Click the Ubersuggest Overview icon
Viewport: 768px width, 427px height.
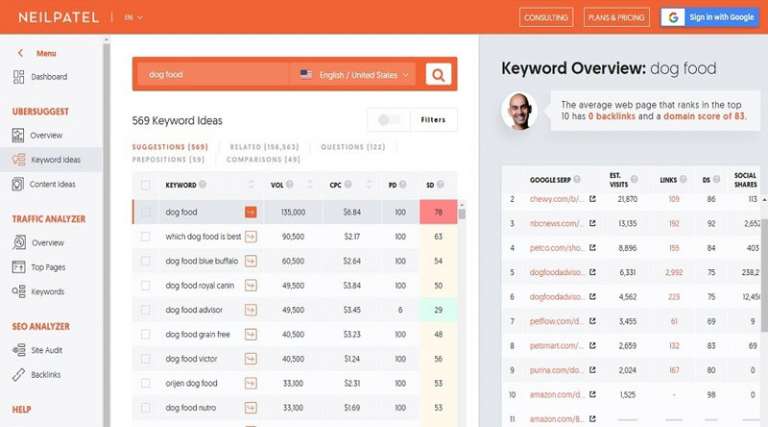(x=18, y=136)
